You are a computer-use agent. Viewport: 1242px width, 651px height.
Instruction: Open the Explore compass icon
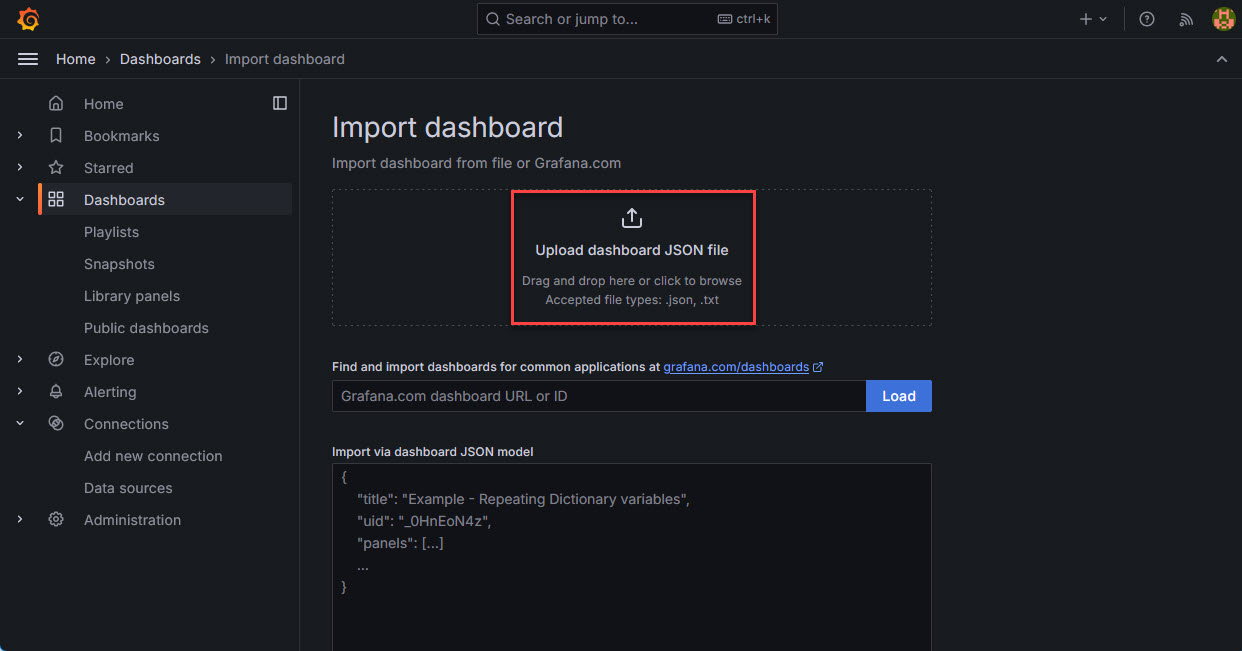point(56,359)
